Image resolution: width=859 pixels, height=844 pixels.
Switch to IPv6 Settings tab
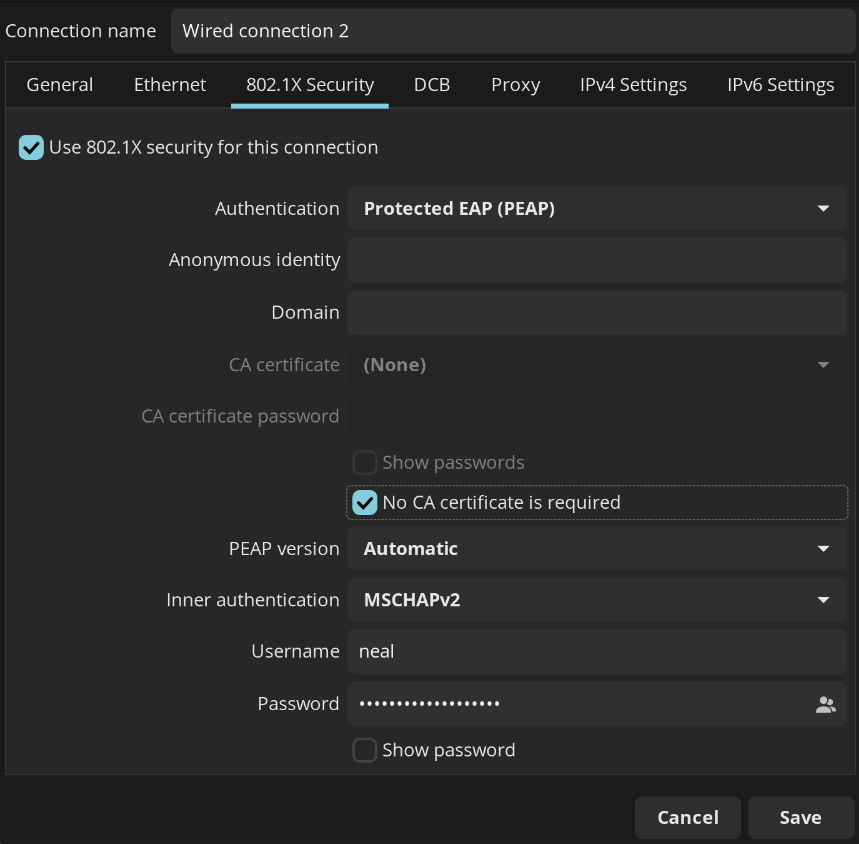click(780, 85)
